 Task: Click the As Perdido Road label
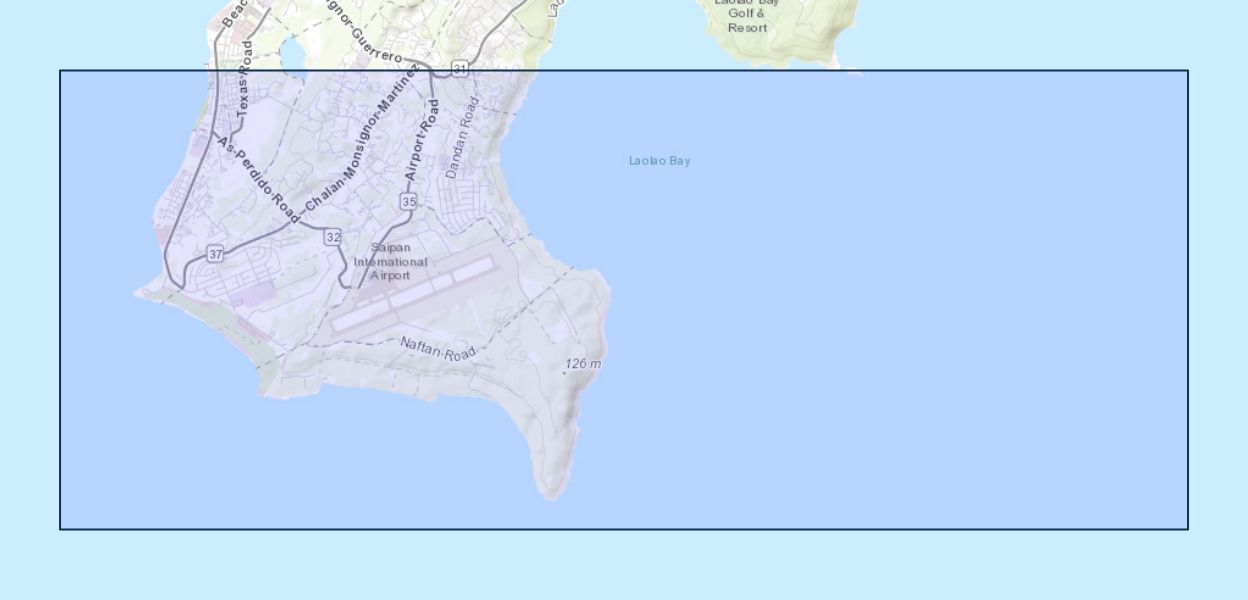coord(258,180)
